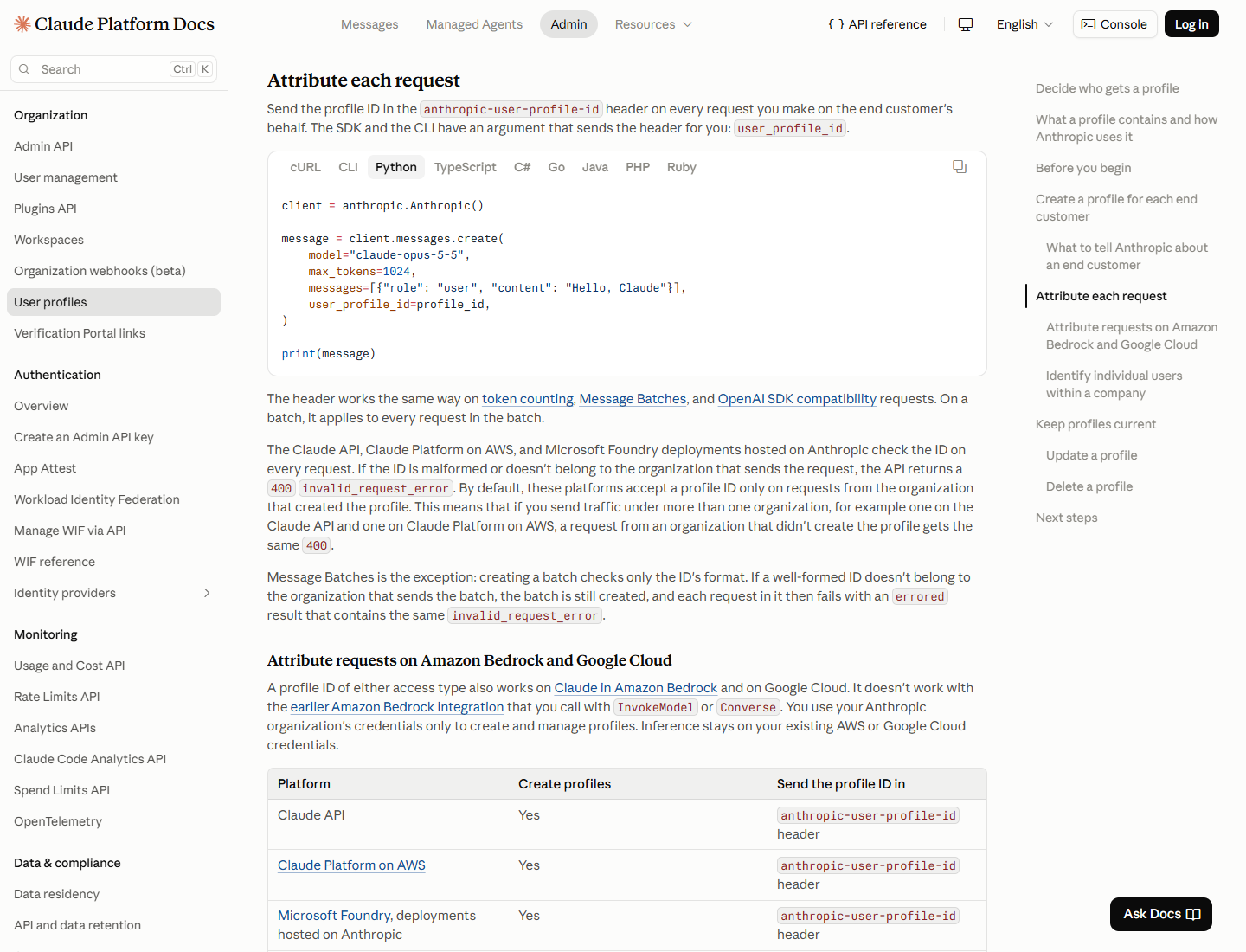
Task: Select the TypeScript code tab
Action: coord(466,167)
